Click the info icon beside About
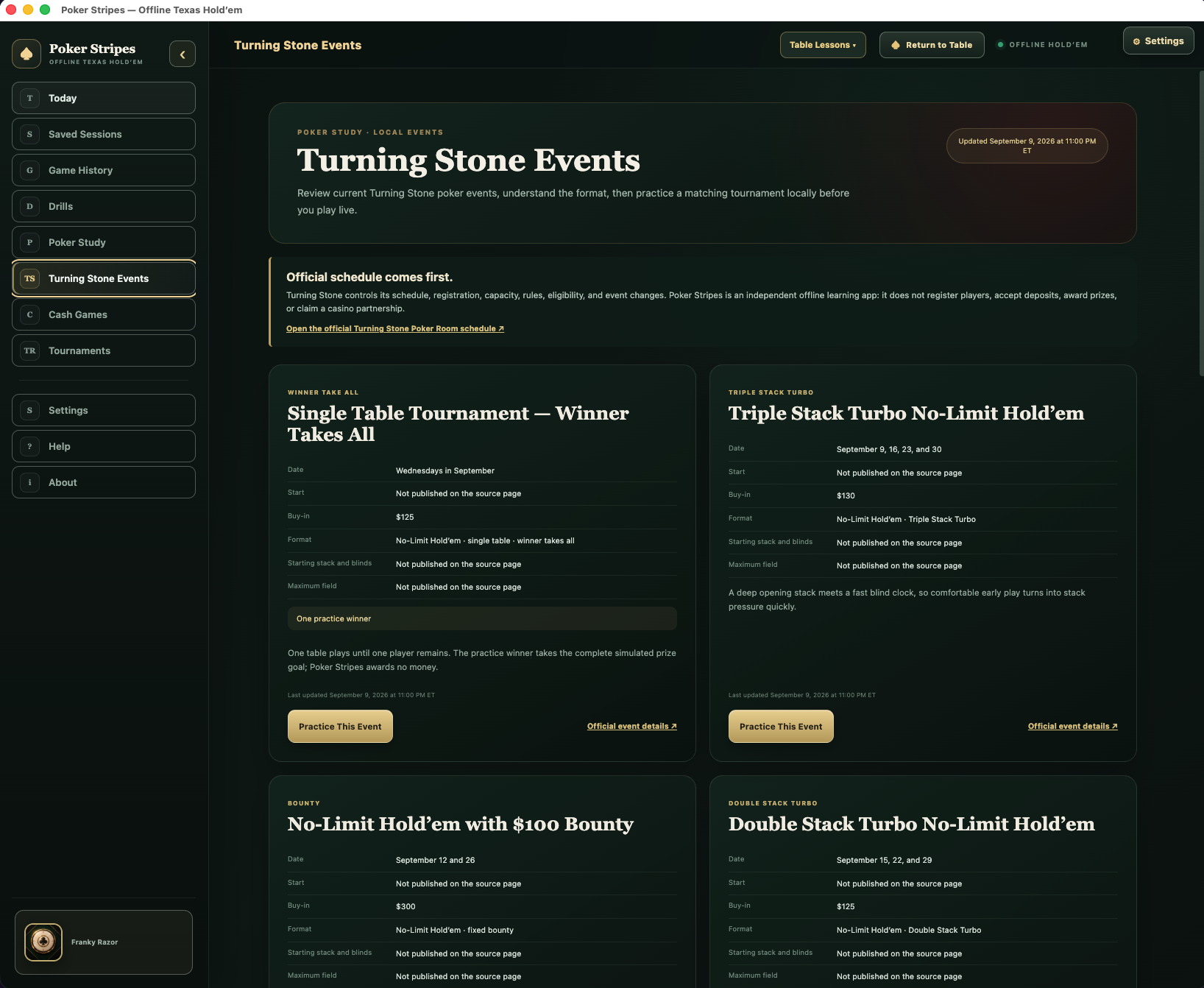Viewport: 1204px width, 988px height. 29,482
